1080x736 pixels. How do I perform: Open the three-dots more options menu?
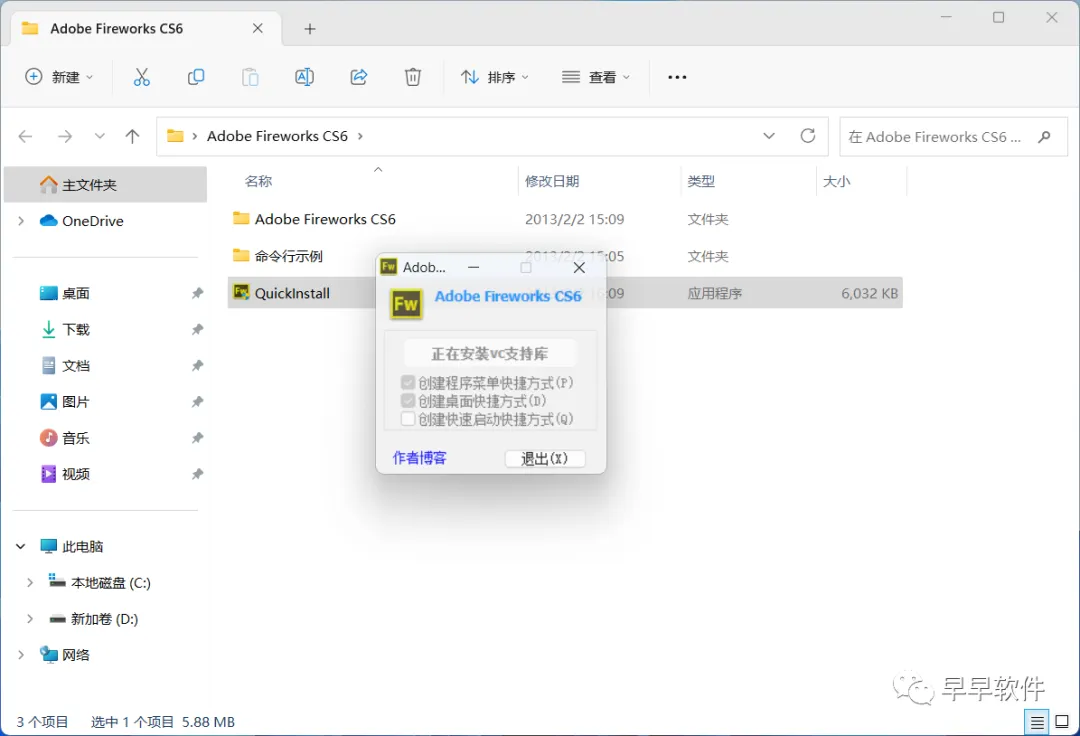(677, 77)
